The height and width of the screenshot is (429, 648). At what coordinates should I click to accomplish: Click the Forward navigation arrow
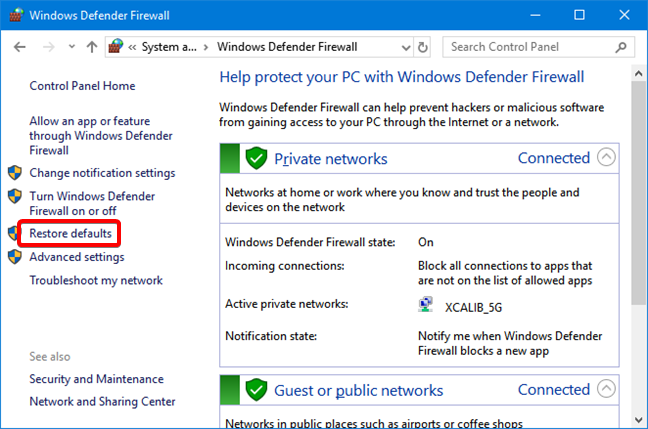(x=48, y=47)
